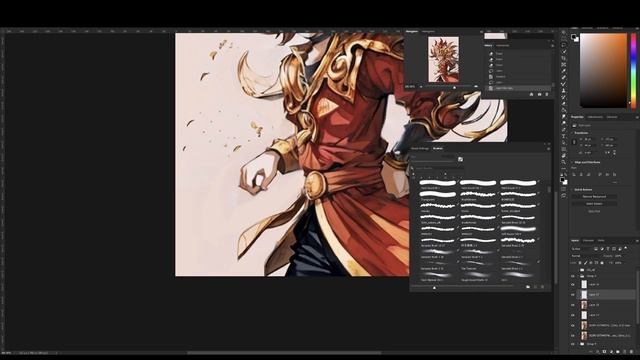Collapse the Transform section in Properties
640x360 pixels.
click(x=572, y=133)
